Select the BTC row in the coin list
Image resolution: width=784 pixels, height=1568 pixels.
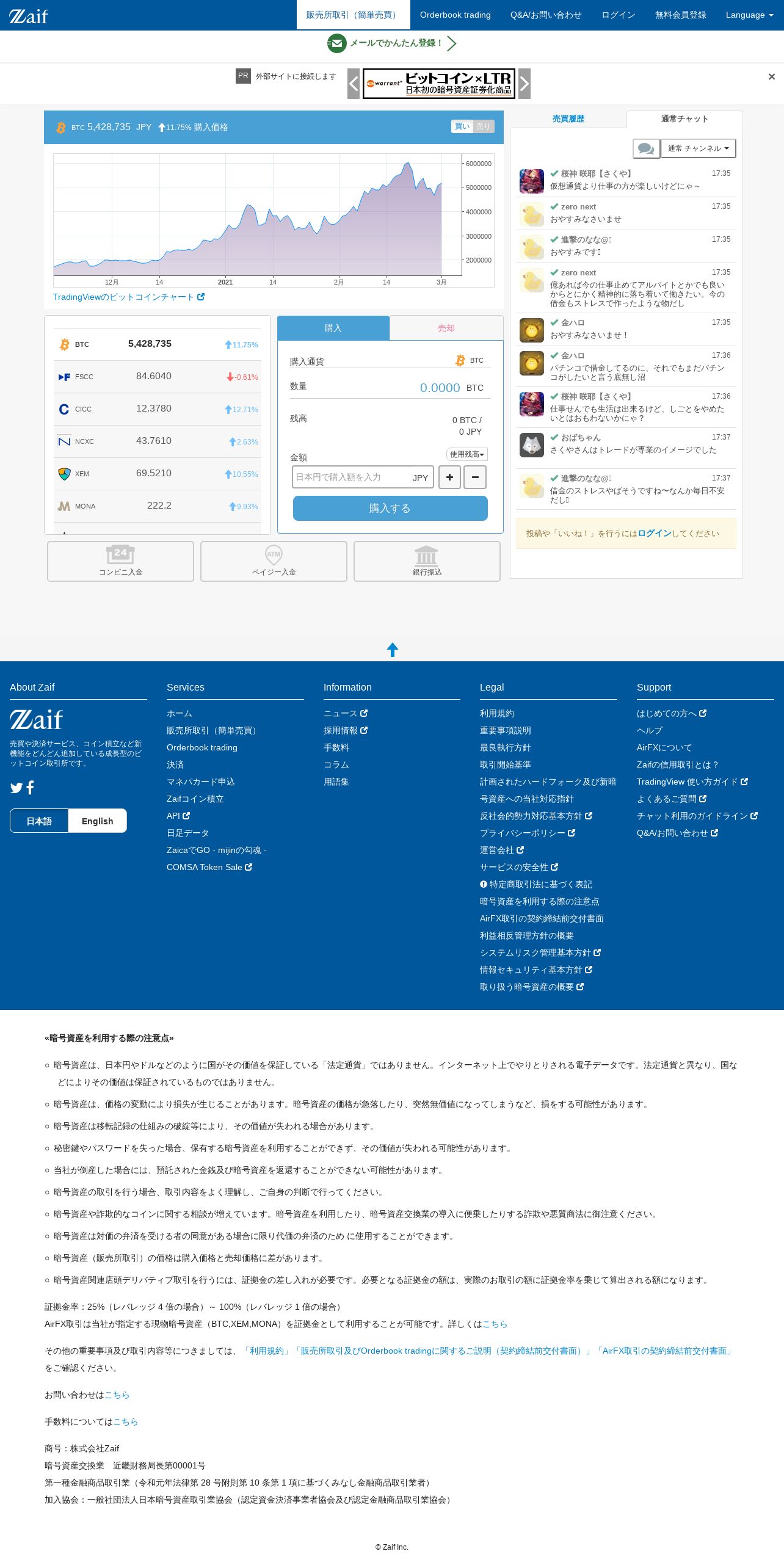click(x=158, y=344)
